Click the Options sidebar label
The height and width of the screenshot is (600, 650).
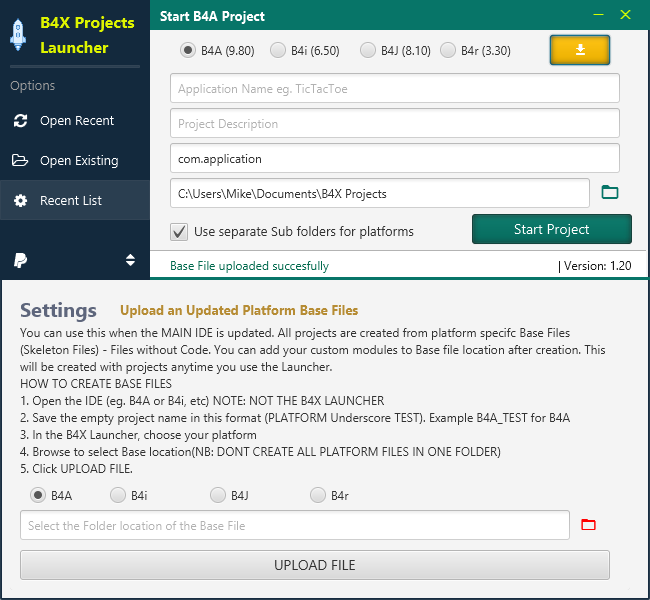point(32,85)
